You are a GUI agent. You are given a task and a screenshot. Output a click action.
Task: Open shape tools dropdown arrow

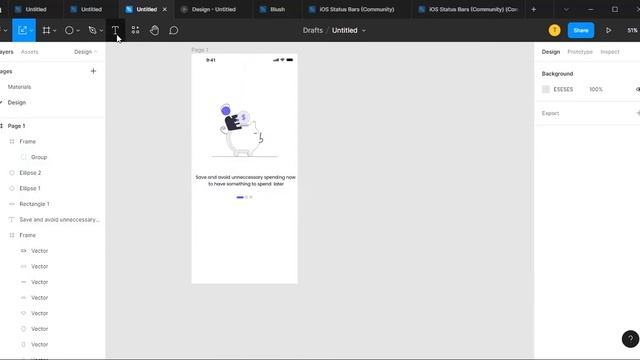[x=78, y=31]
